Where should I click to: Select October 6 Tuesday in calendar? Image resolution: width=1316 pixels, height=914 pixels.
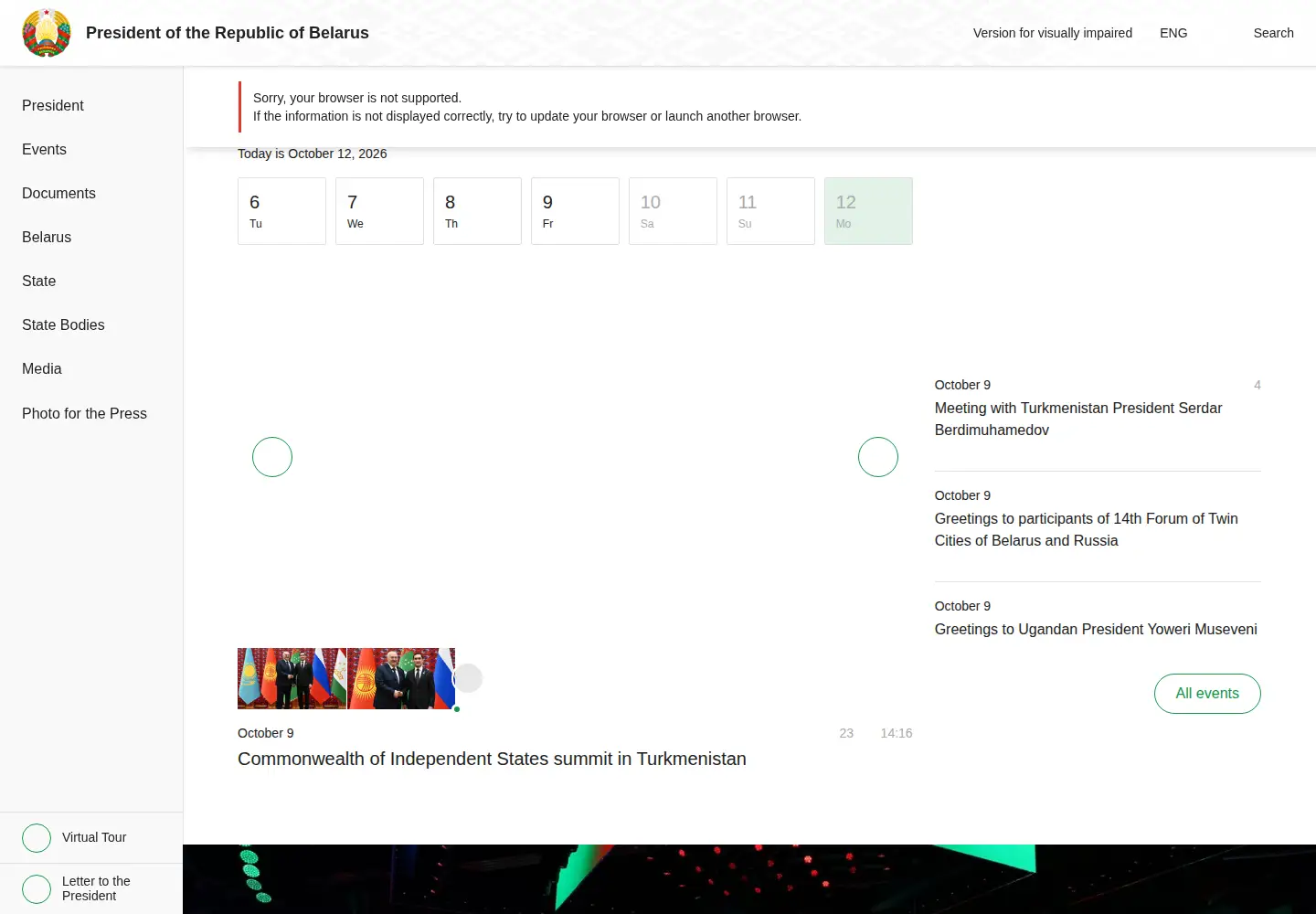281,211
